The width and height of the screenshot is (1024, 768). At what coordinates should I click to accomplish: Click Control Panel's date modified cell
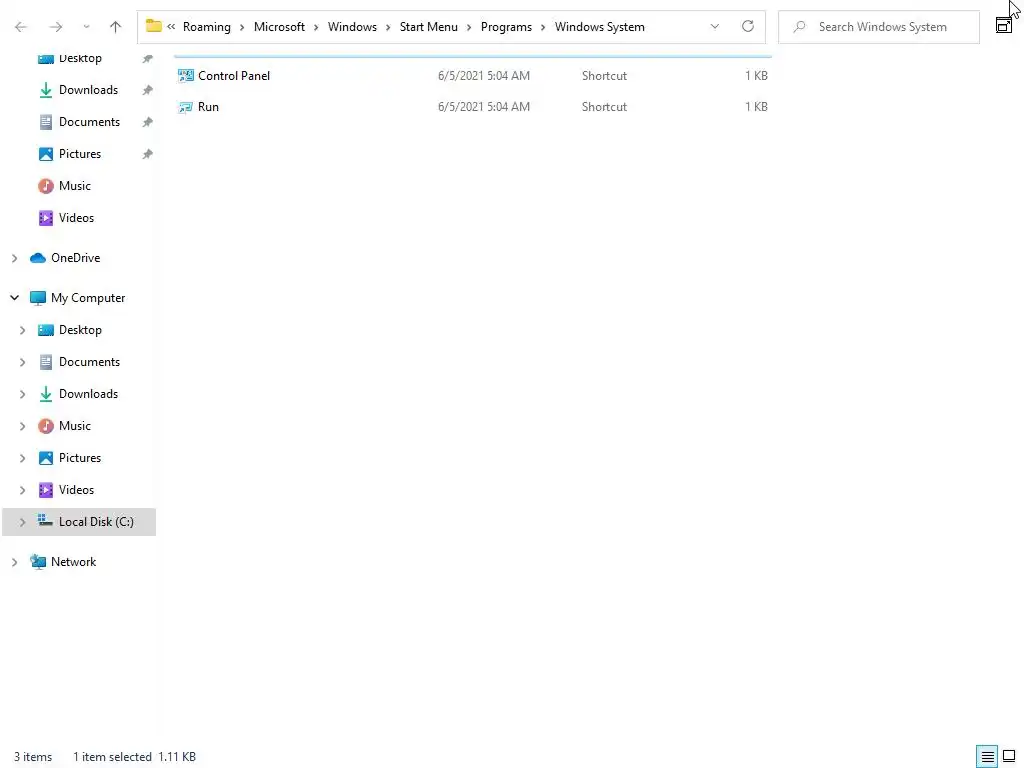(x=484, y=76)
